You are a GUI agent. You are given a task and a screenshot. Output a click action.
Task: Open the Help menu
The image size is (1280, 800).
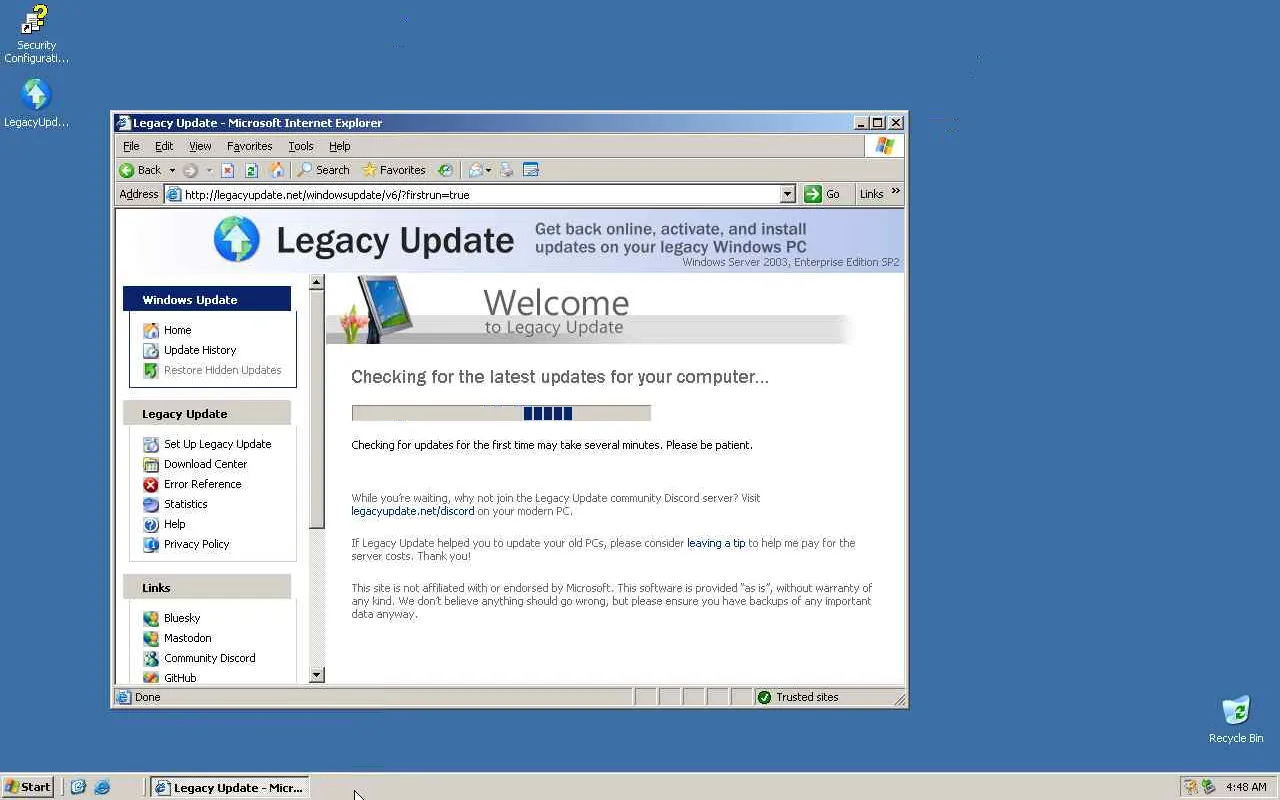pos(340,146)
